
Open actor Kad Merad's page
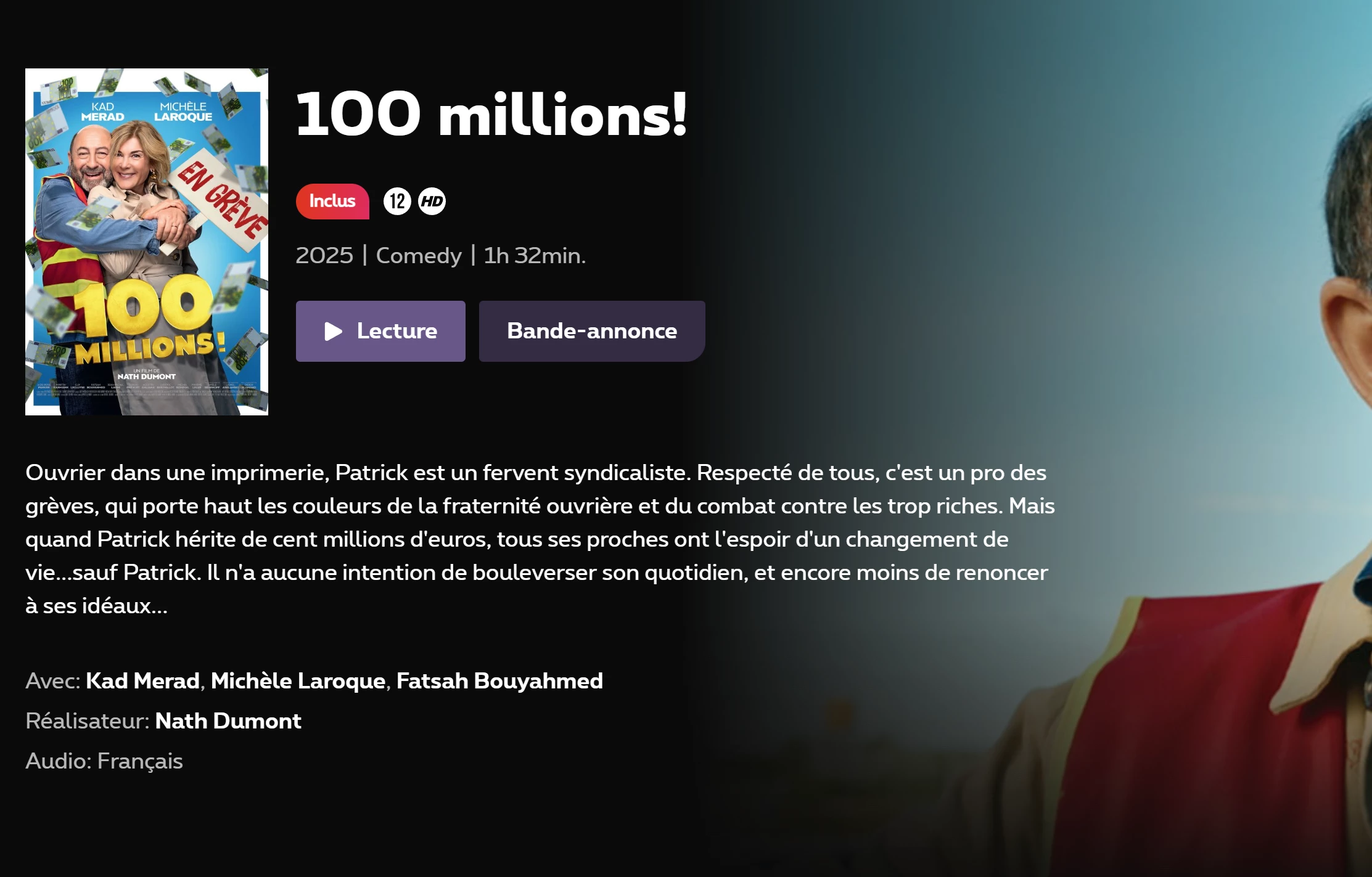coord(142,680)
